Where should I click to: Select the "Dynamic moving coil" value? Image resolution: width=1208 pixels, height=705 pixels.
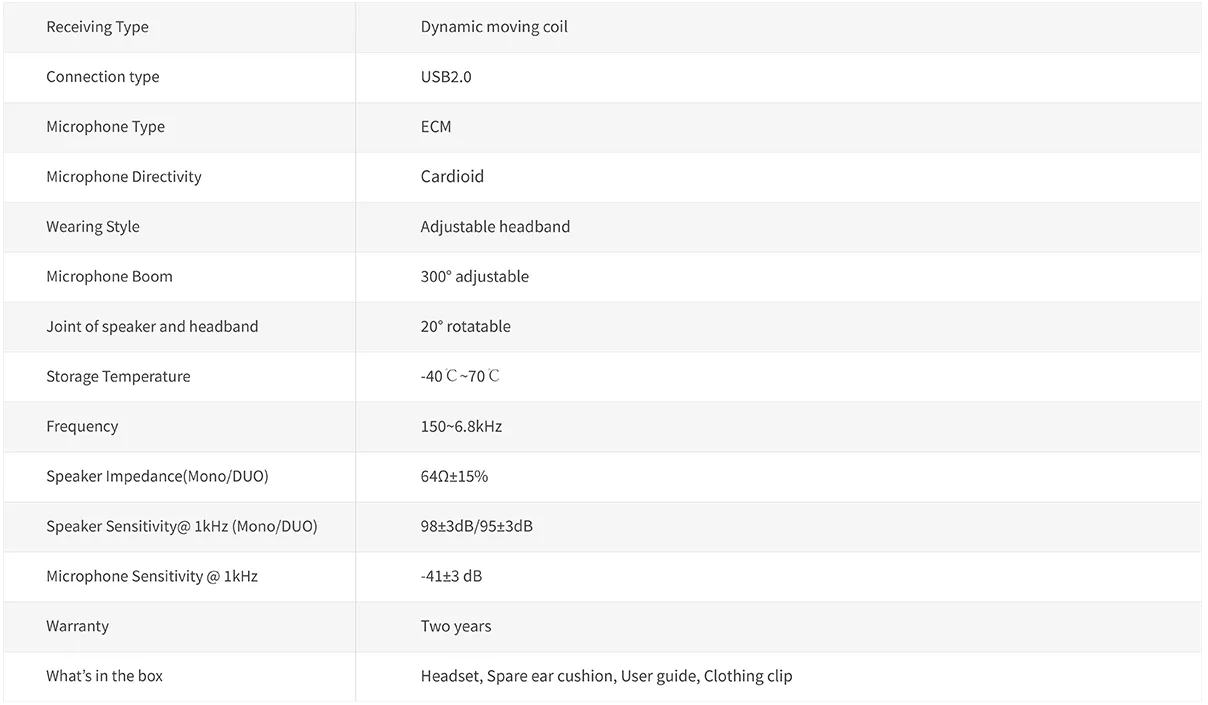click(x=494, y=27)
